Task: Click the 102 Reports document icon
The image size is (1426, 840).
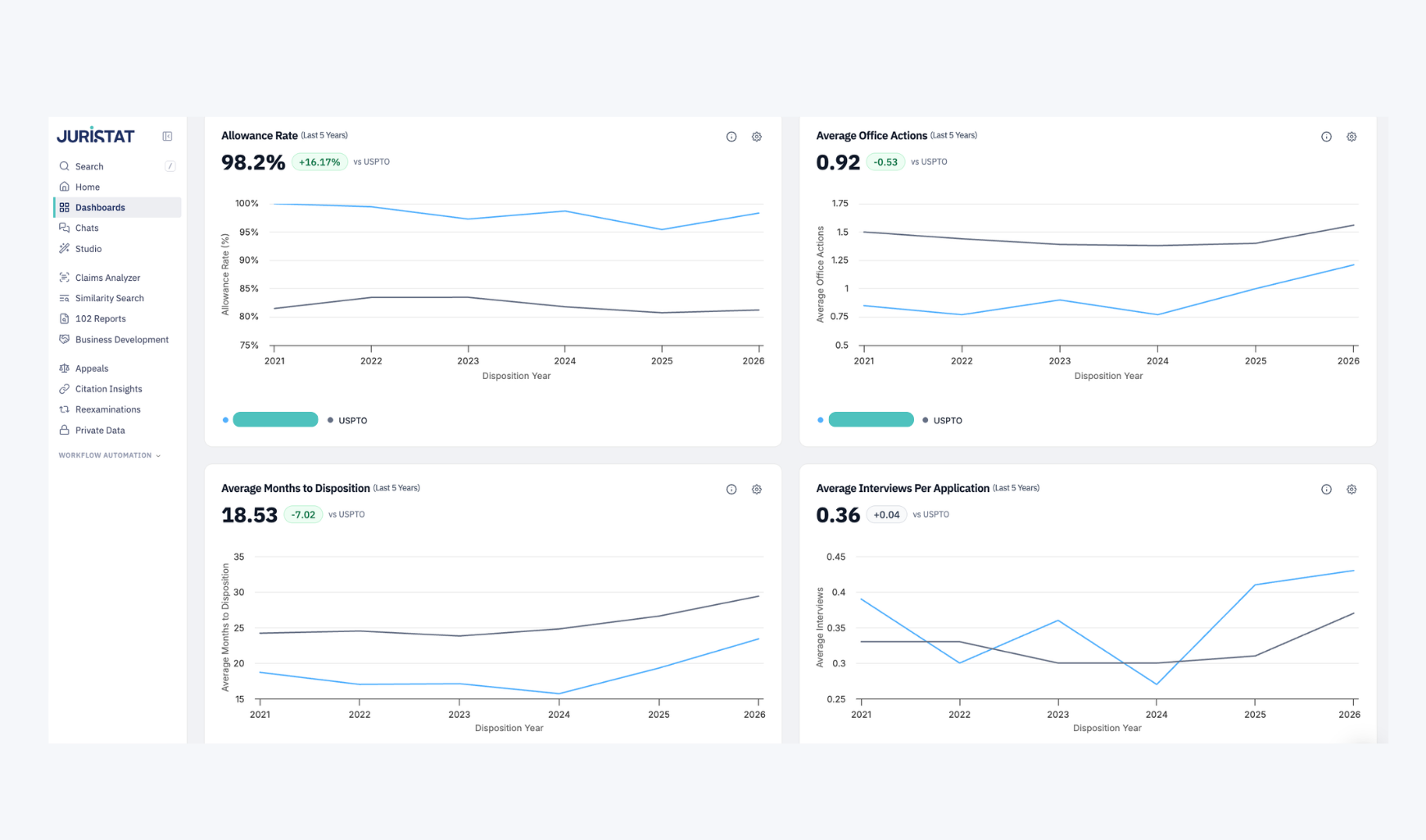Action: click(64, 318)
